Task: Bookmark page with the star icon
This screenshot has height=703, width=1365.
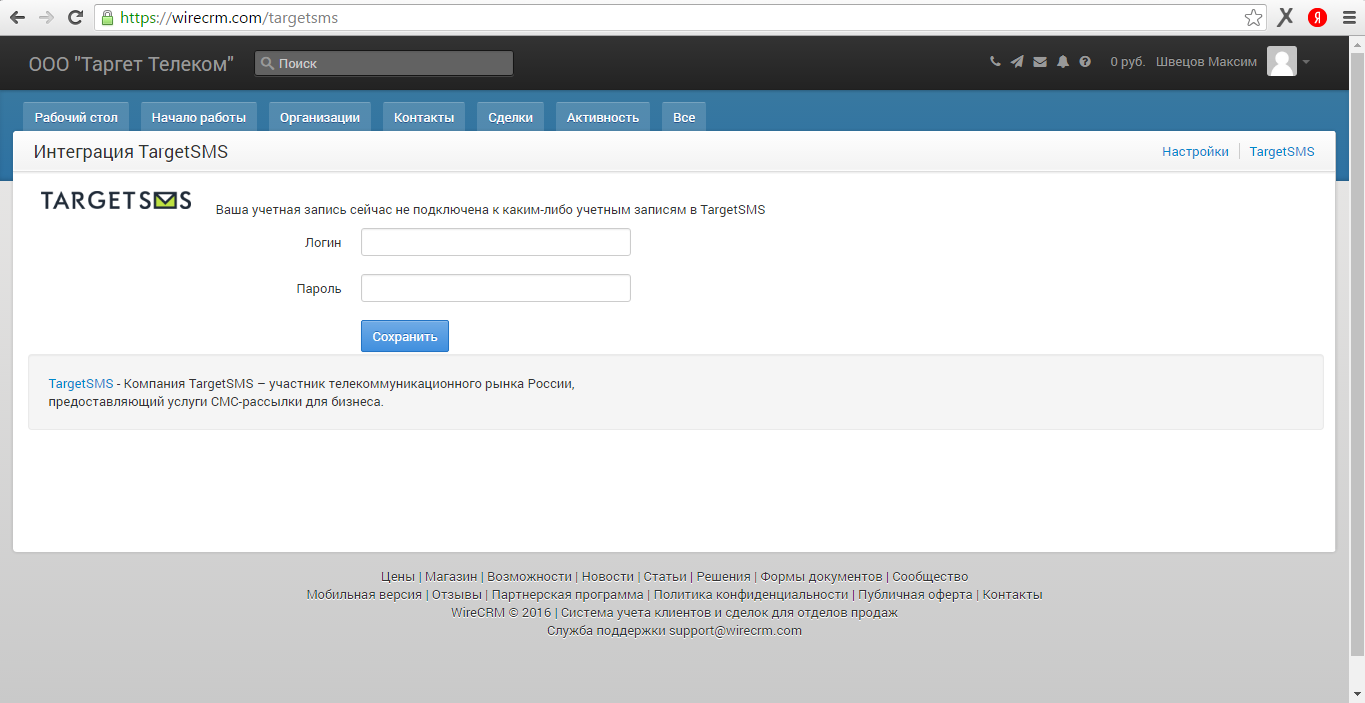Action: click(x=1253, y=17)
